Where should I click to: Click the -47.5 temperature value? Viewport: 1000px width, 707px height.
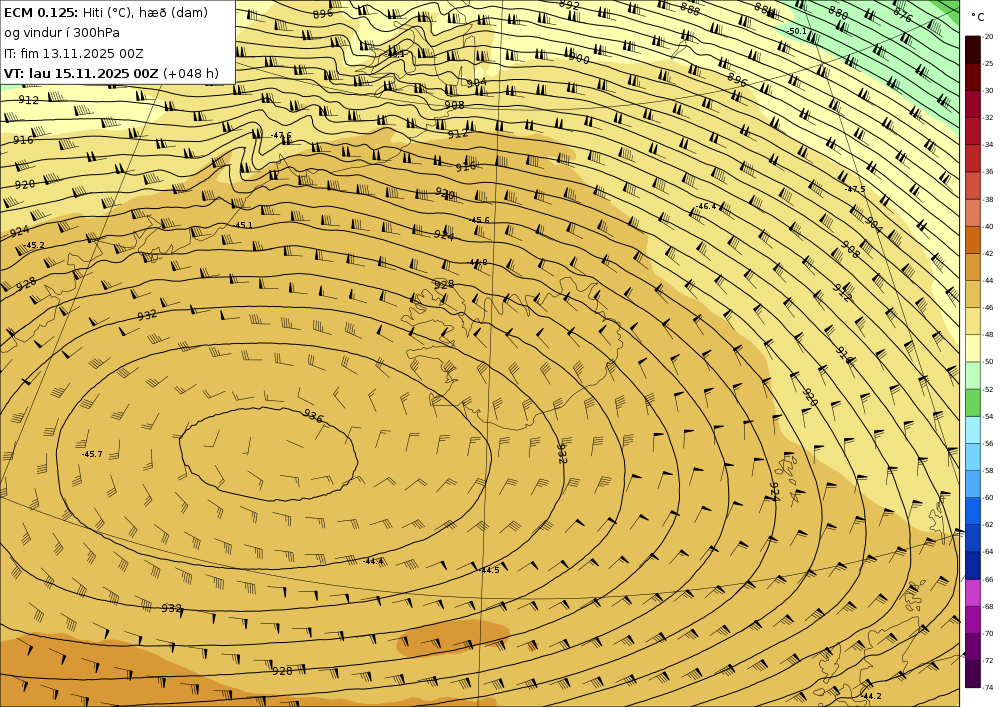pos(855,189)
